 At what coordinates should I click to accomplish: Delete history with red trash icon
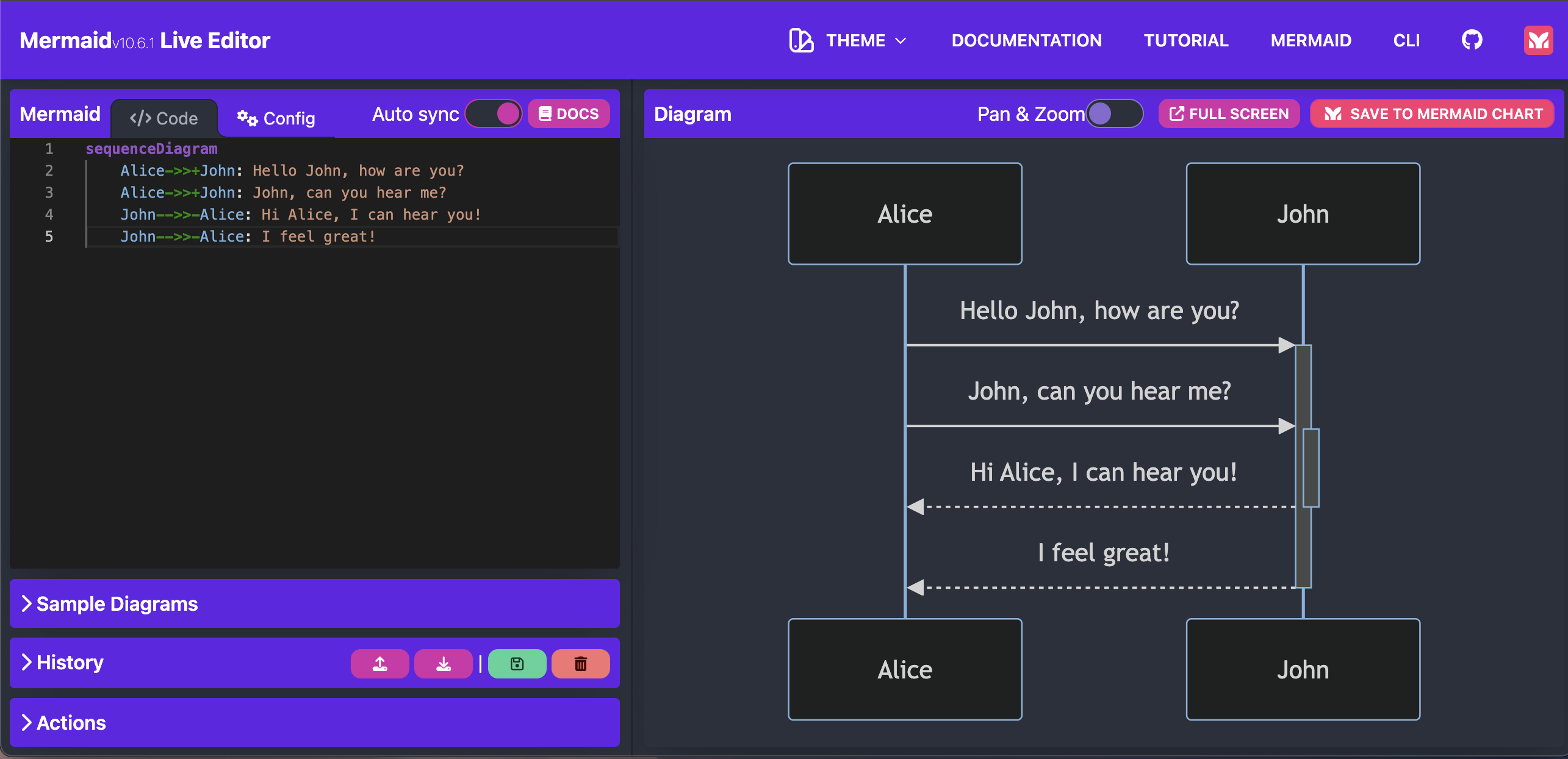coord(580,664)
